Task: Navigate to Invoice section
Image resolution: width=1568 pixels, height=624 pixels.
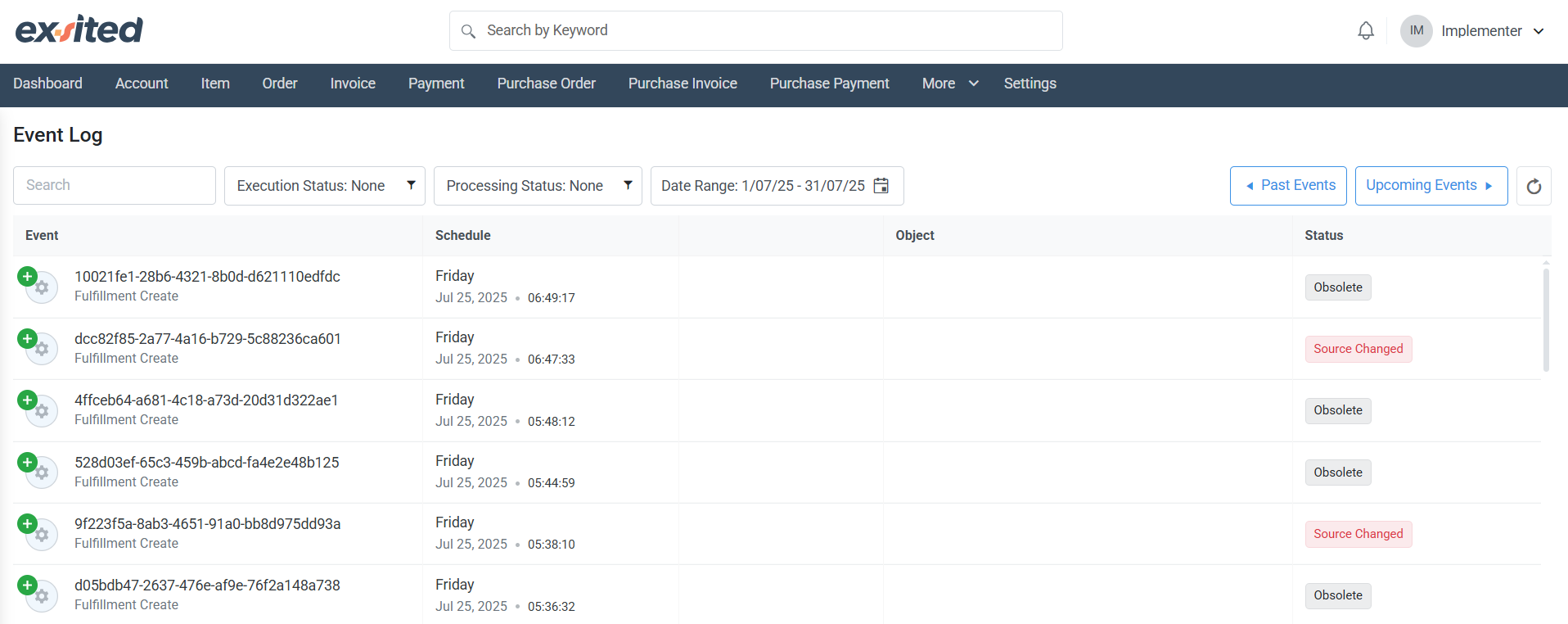Action: point(353,84)
